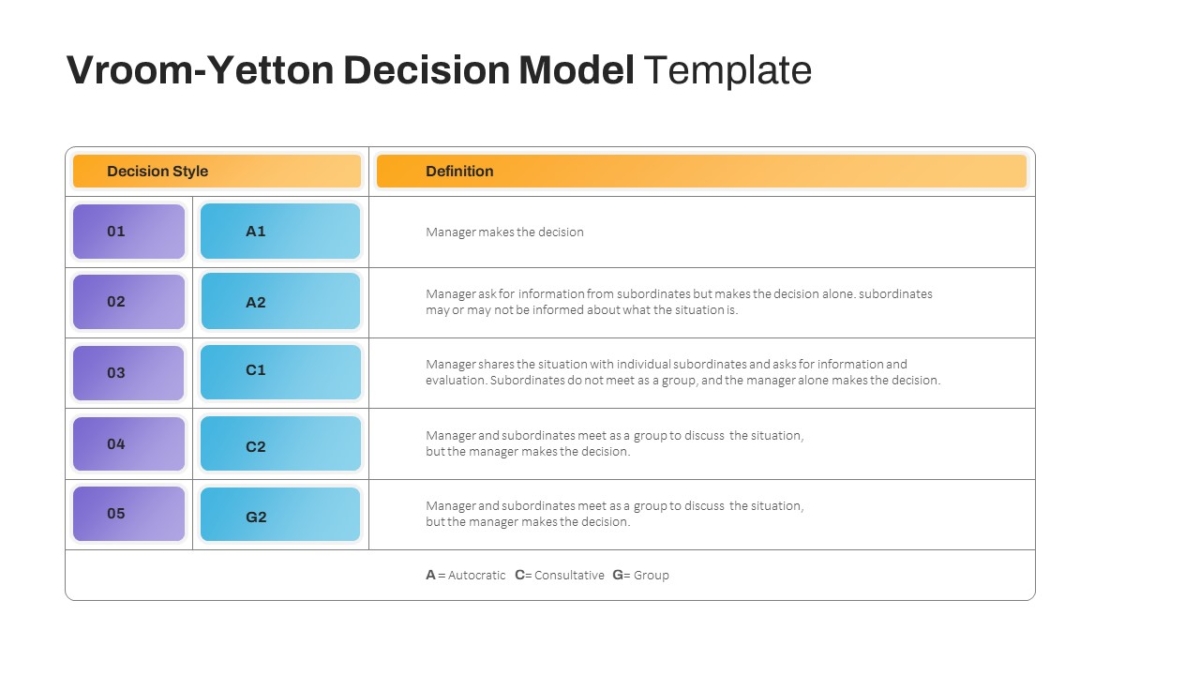Click the blue C2 box
The image size is (1200, 675).
(x=280, y=444)
